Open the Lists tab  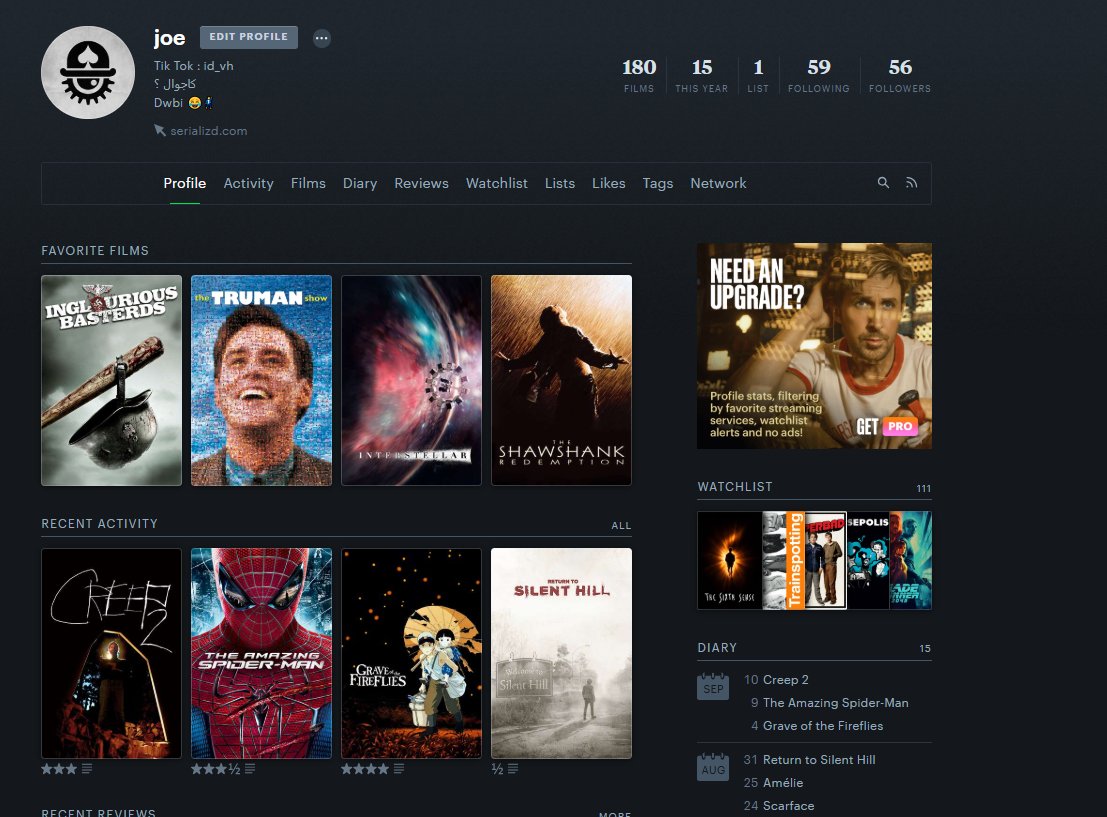coord(560,183)
